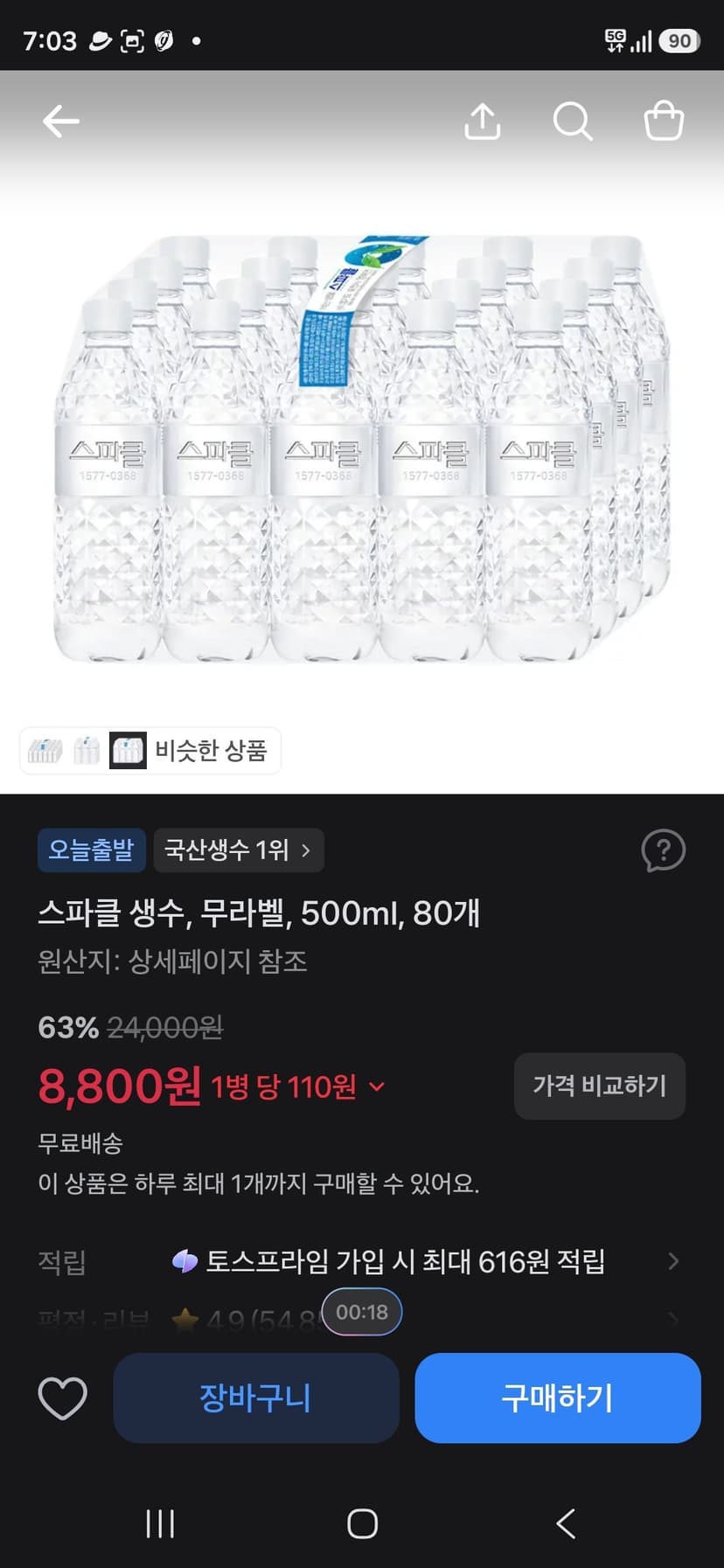Open the shopping cart icon
The width and height of the screenshot is (724, 1568).
tap(664, 121)
